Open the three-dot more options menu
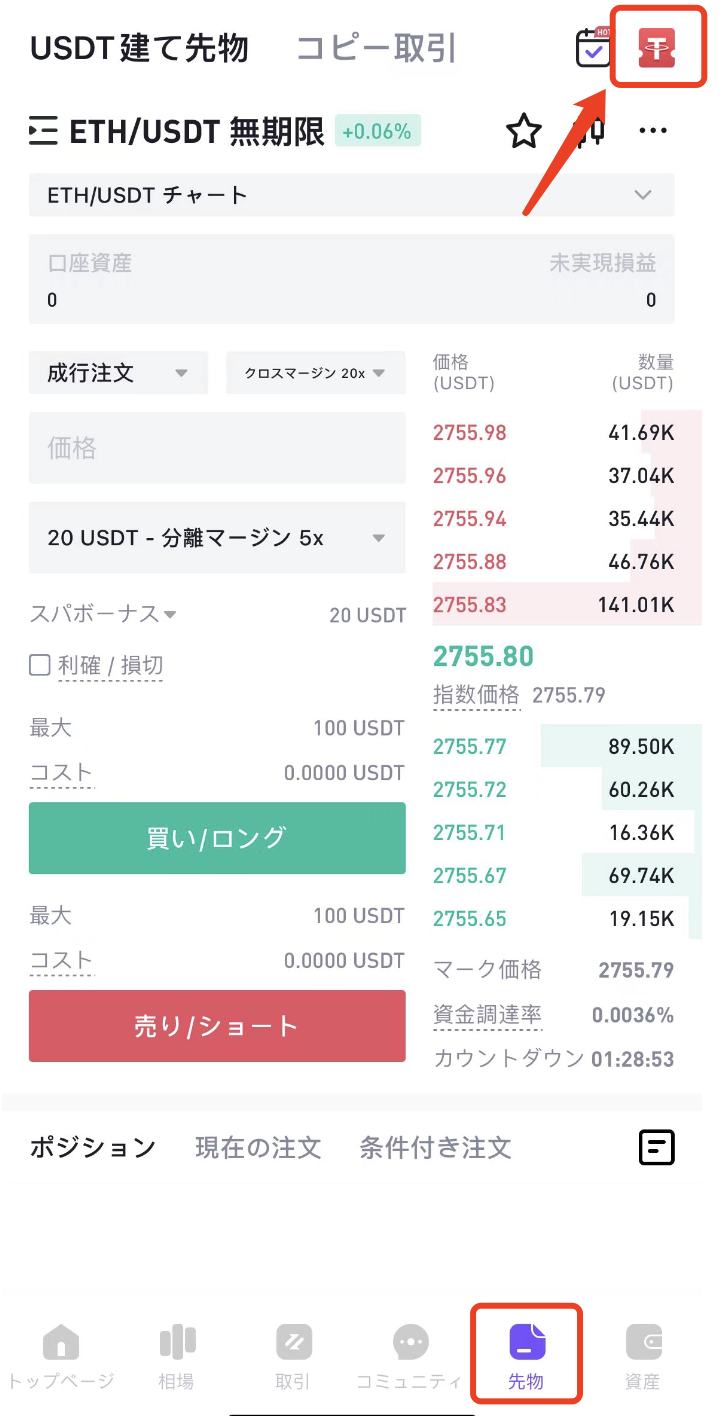This screenshot has width=726, height=1416. tap(653, 131)
